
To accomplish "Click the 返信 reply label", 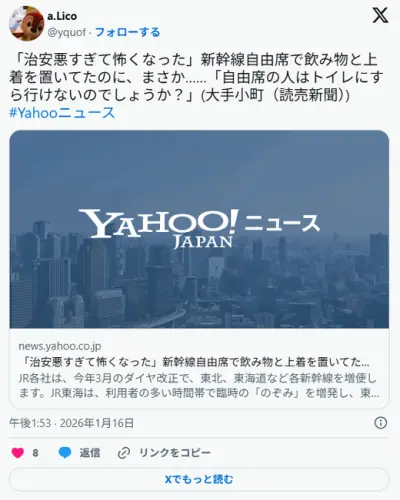I will pos(90,453).
